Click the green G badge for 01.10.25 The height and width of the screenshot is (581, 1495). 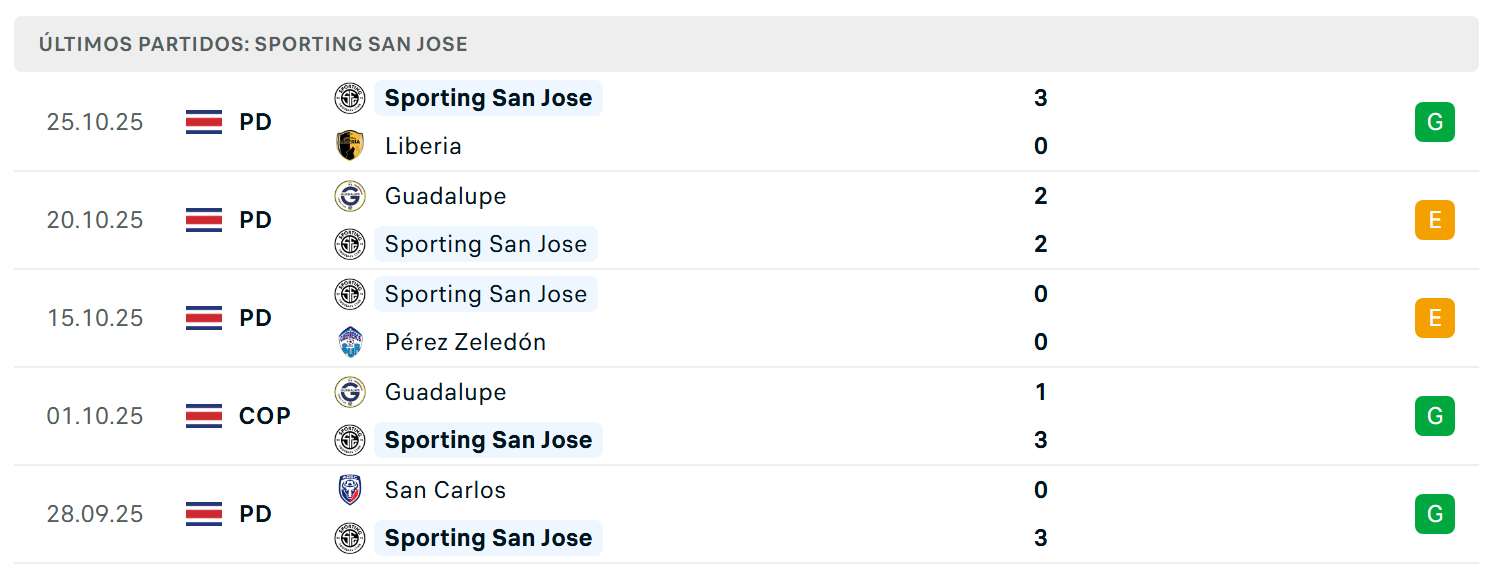click(x=1434, y=416)
